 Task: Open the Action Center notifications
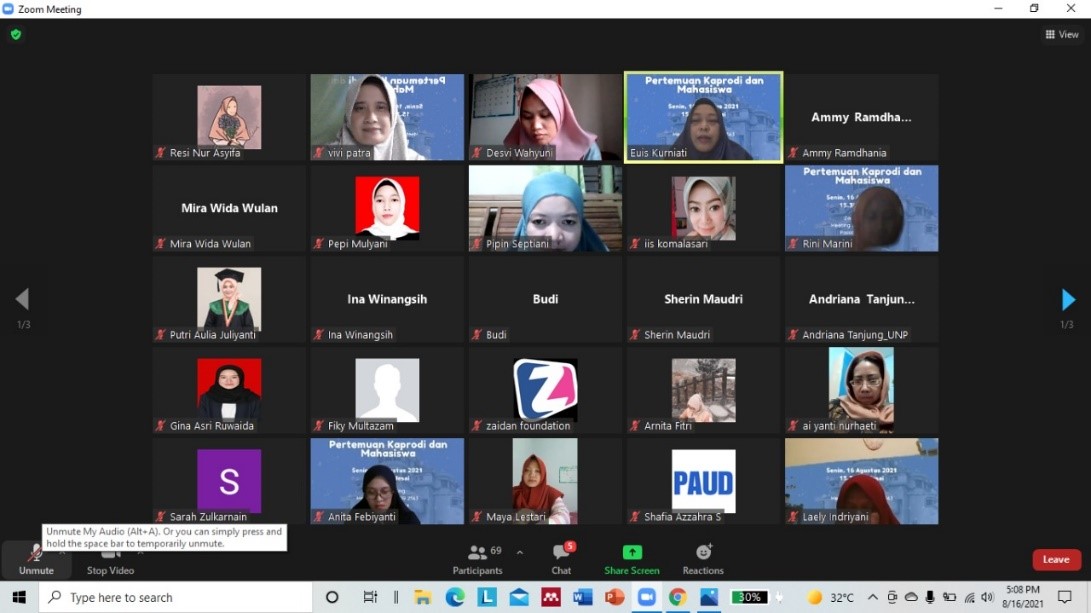[x=1065, y=597]
